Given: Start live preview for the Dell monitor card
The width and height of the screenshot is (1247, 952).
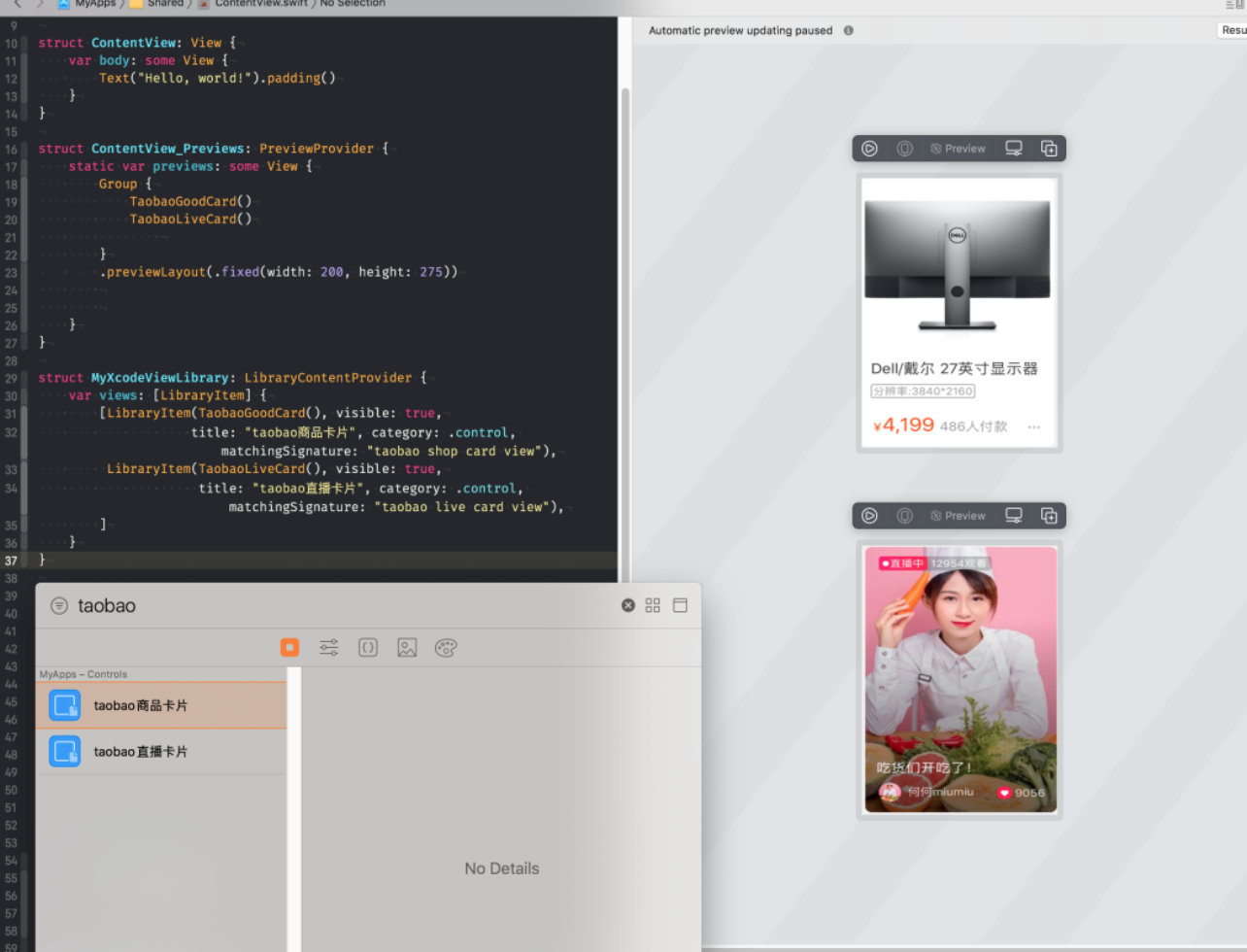Looking at the screenshot, I should [x=870, y=149].
